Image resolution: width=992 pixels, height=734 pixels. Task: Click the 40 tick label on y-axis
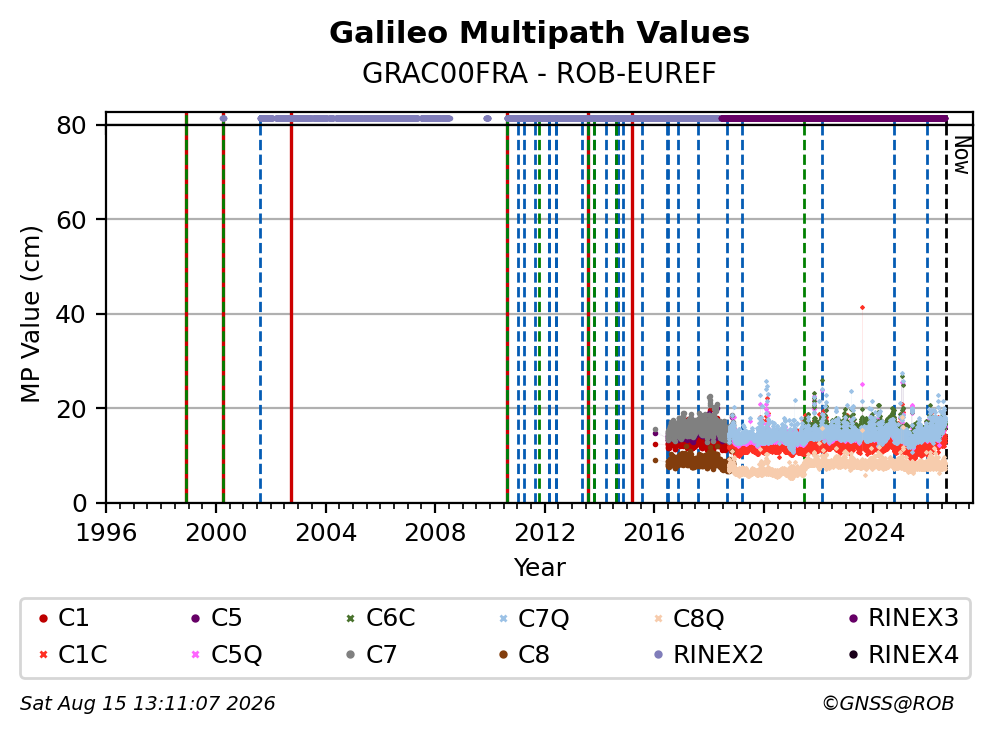click(x=71, y=314)
